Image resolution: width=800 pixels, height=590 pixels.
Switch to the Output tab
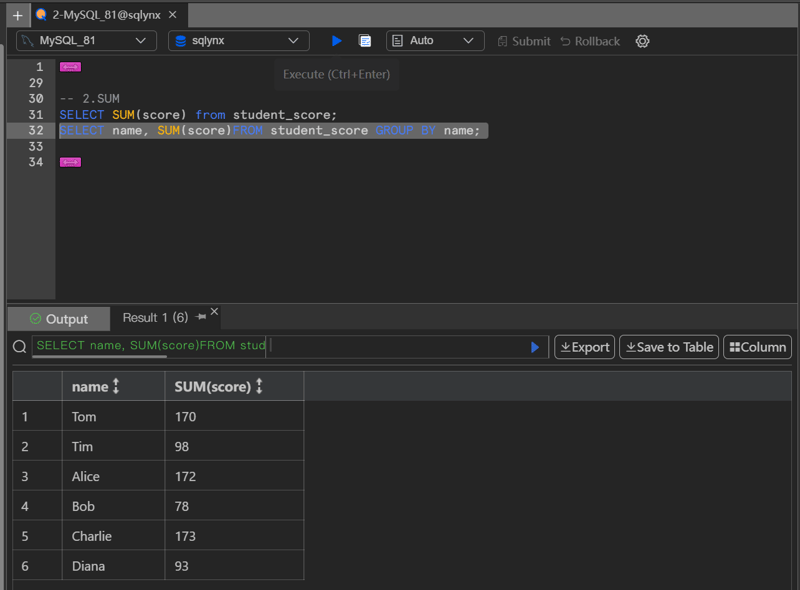pos(59,319)
